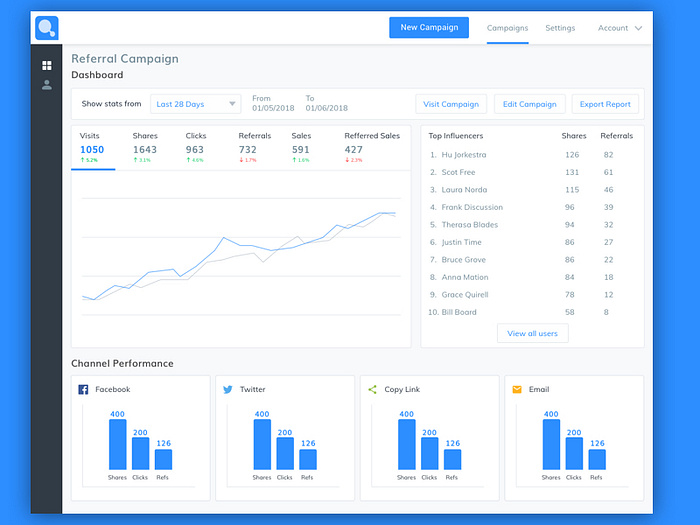The image size is (700, 525).
Task: Open the Settings tab
Action: (x=560, y=28)
